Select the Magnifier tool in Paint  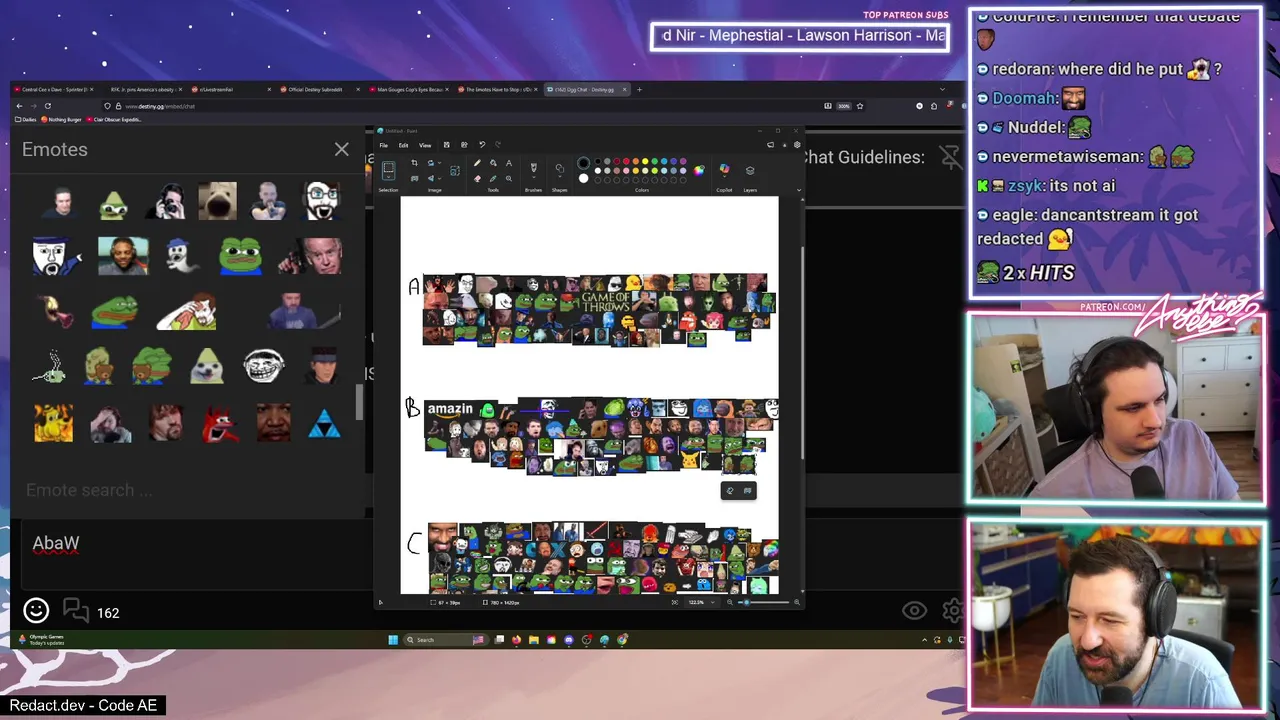[509, 179]
